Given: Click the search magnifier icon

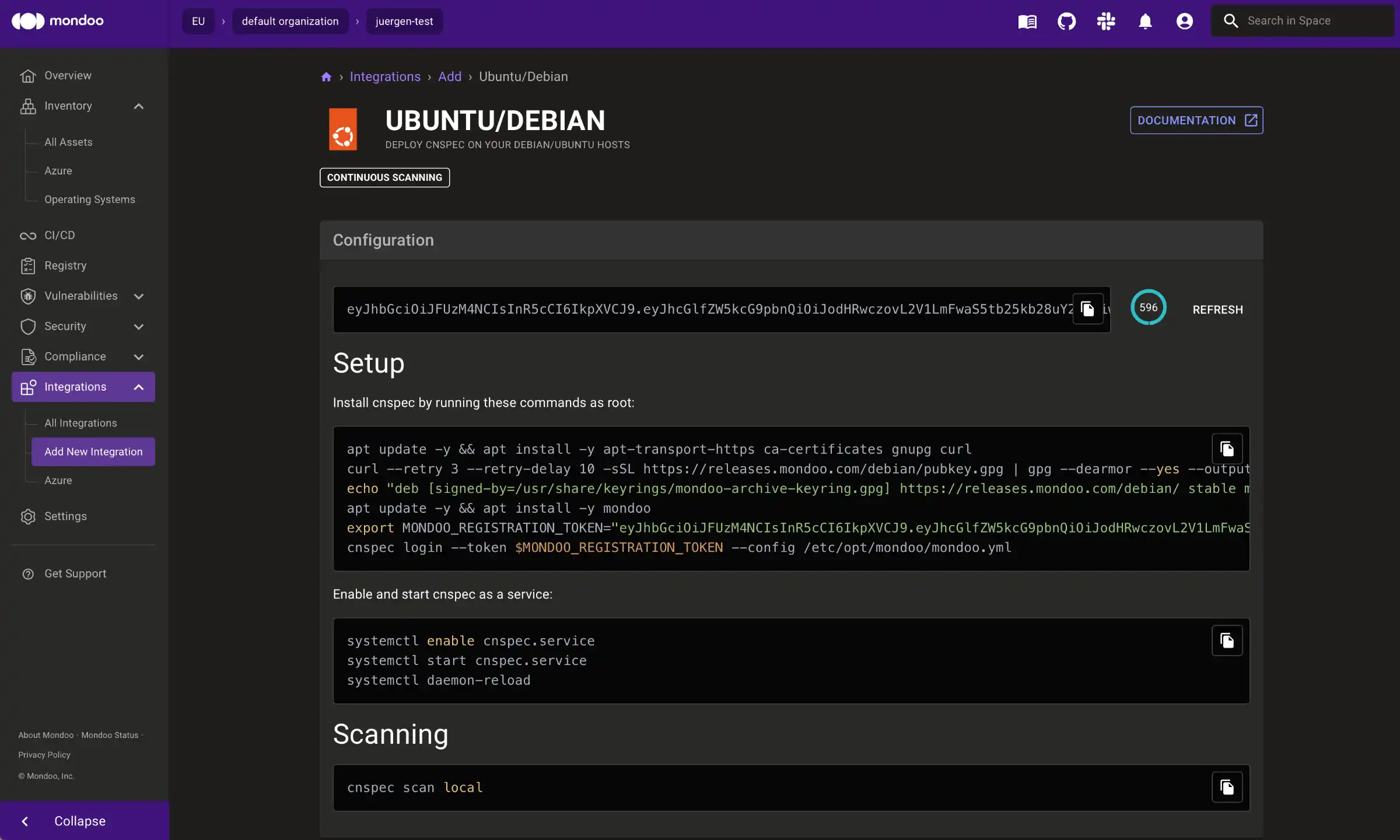Looking at the screenshot, I should [1230, 21].
